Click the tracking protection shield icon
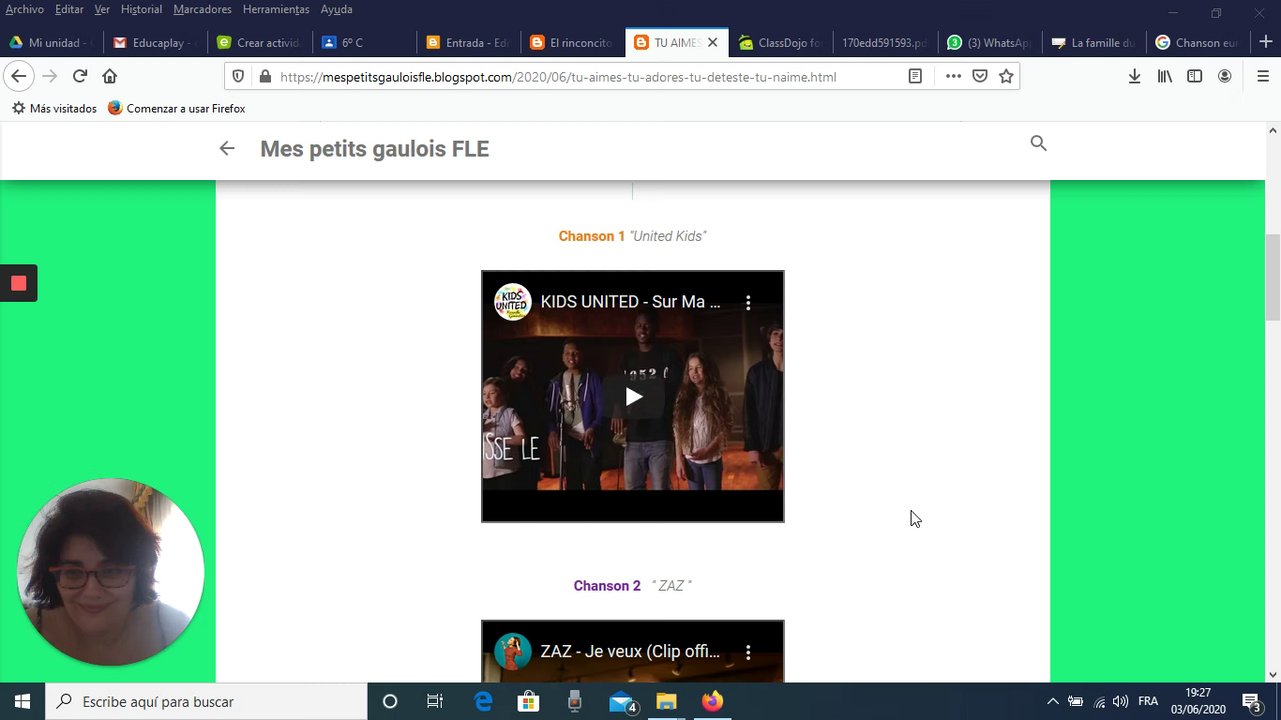The image size is (1281, 720). coord(238,76)
